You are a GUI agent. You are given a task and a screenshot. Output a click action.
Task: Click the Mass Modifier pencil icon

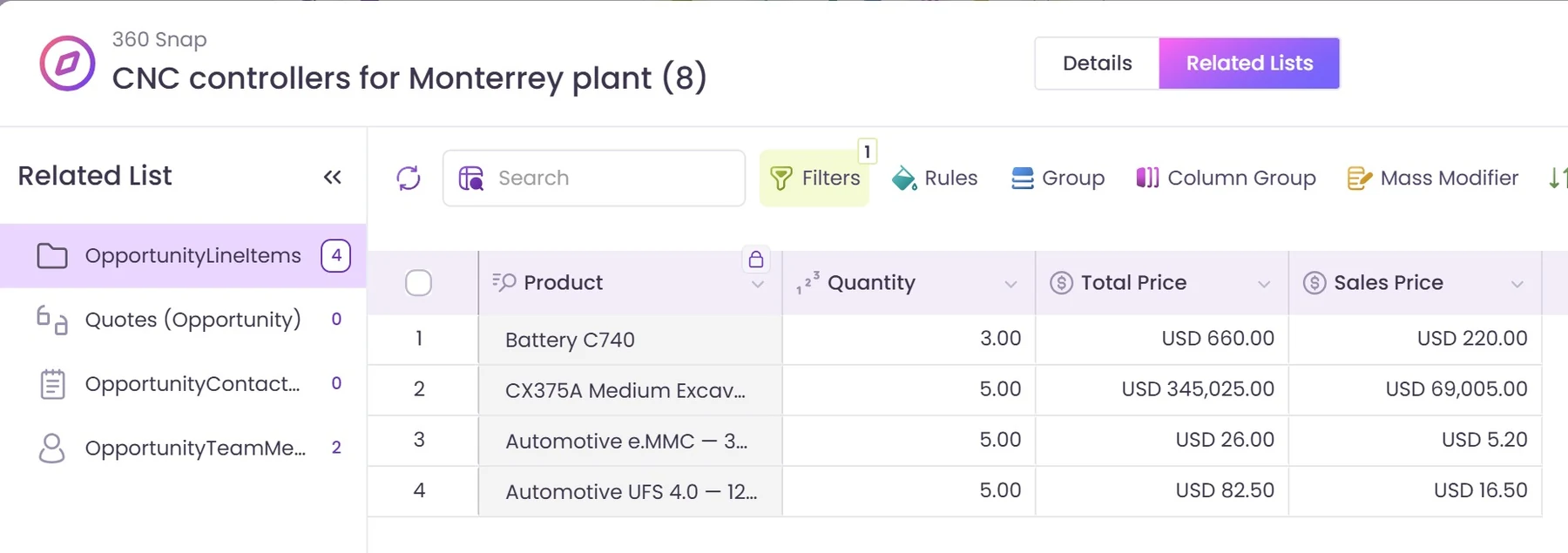tap(1360, 179)
